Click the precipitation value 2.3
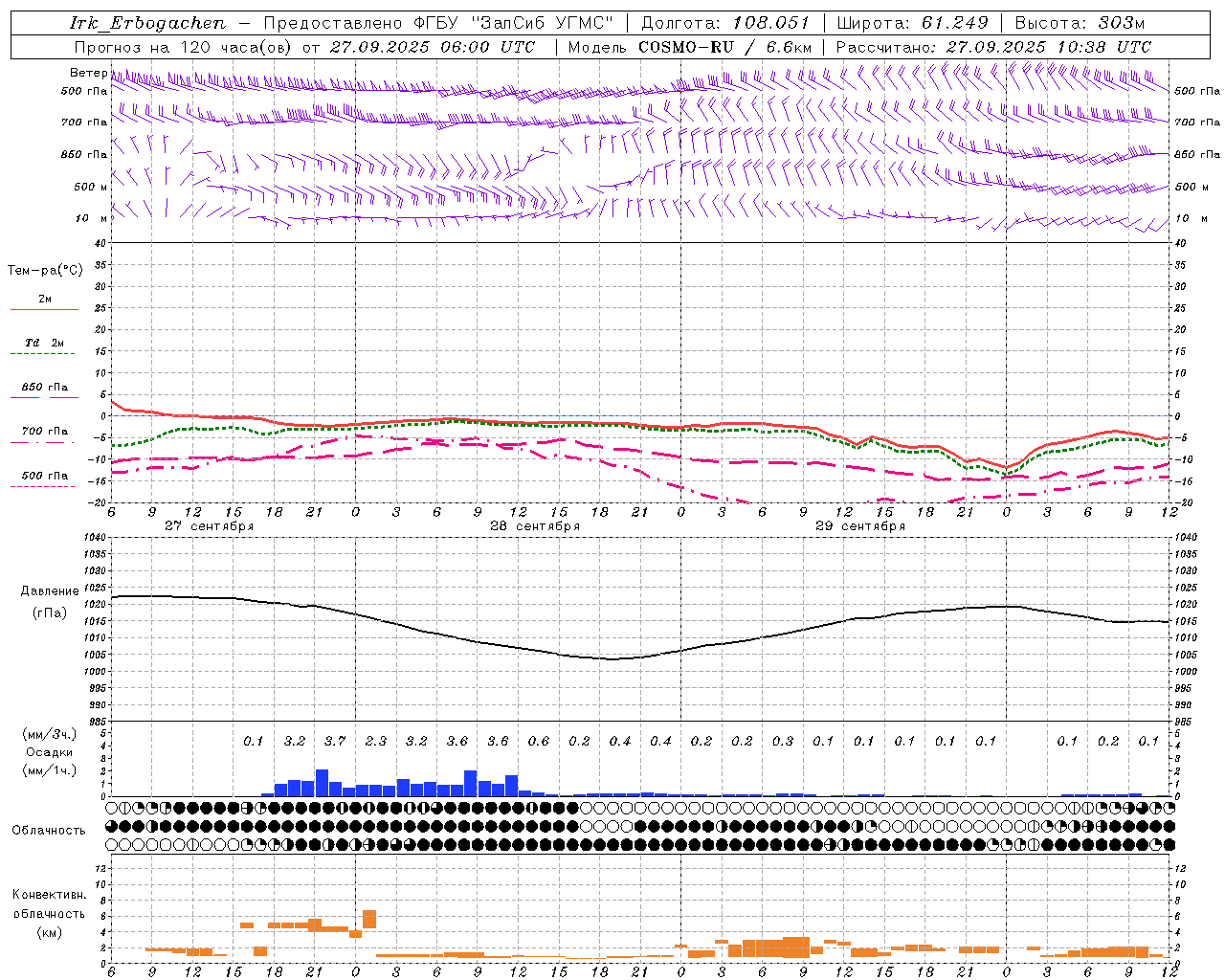 tap(376, 741)
